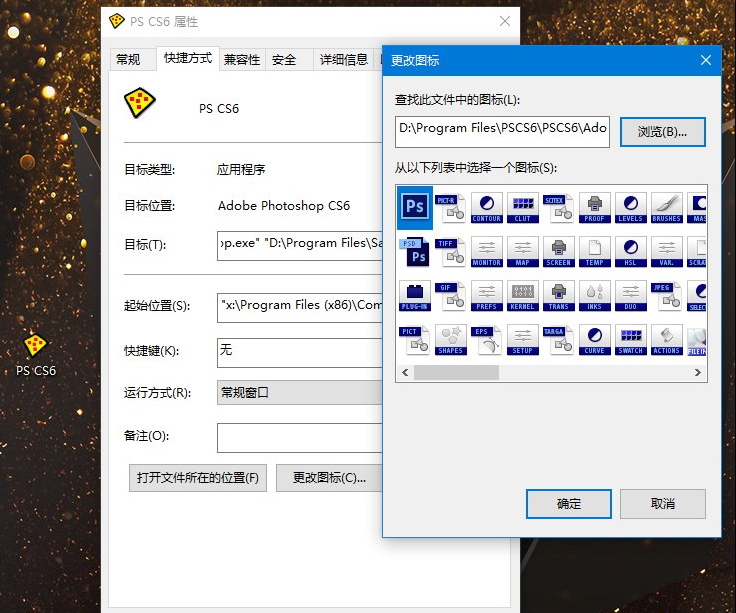Select the GIF file icon
736x613 pixels.
(451, 295)
